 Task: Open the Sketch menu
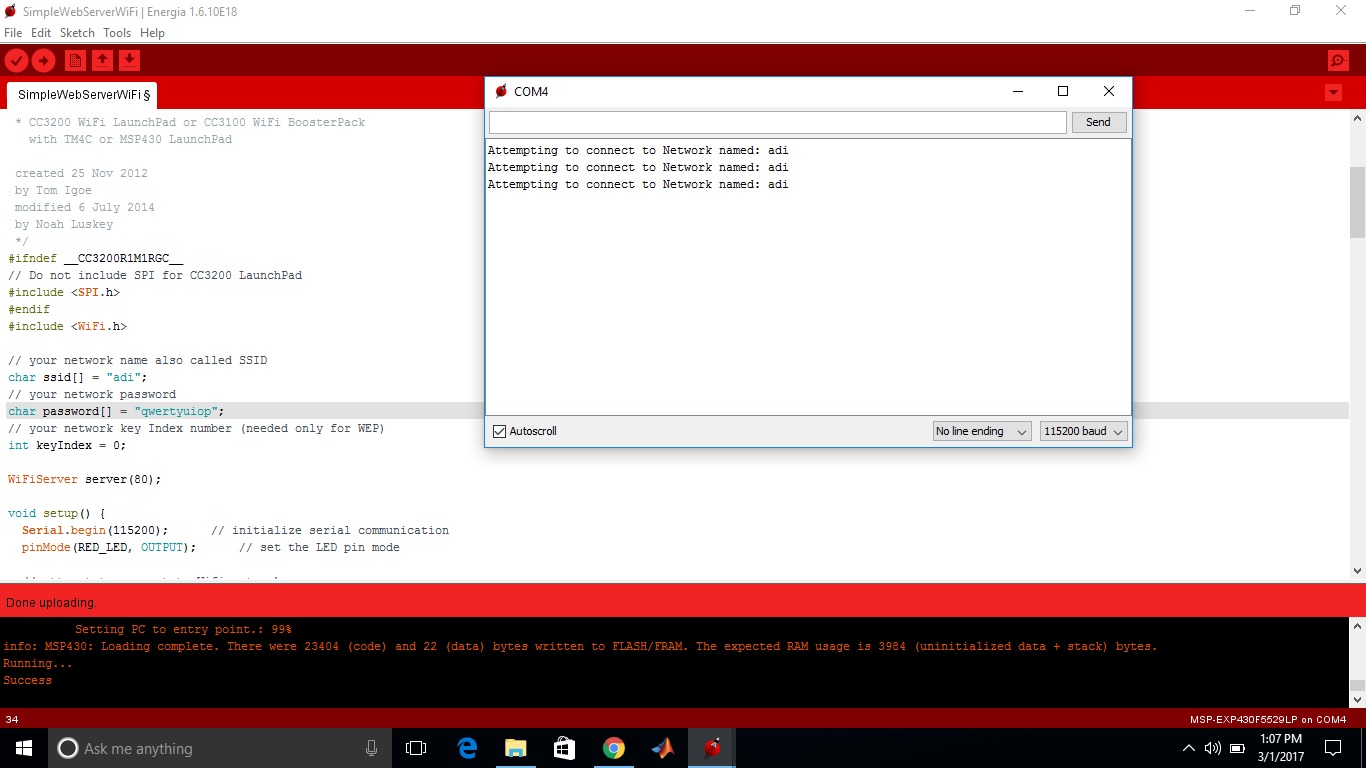[x=77, y=33]
